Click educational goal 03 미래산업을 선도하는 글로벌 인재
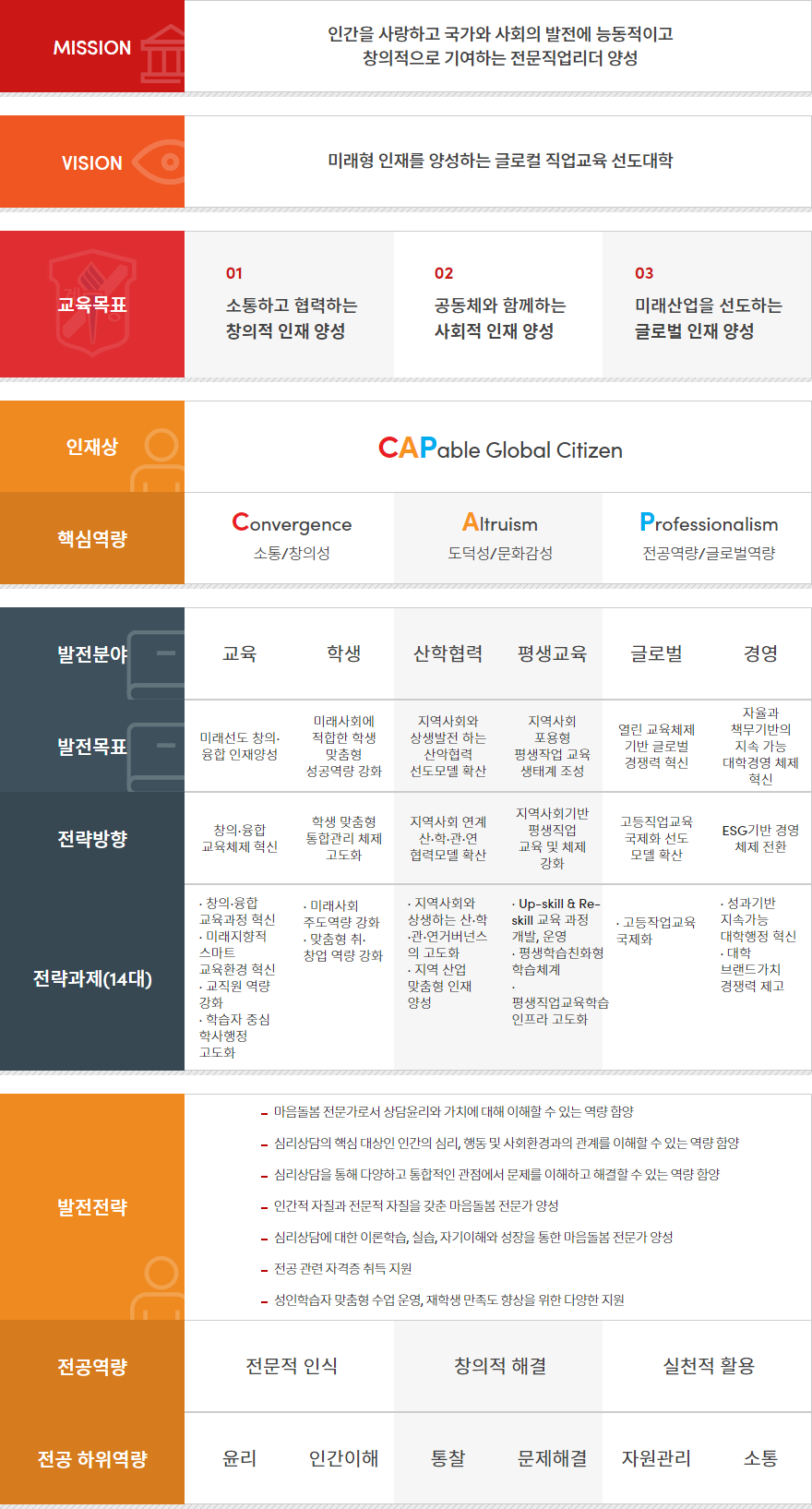The width and height of the screenshot is (812, 1509). (x=708, y=317)
